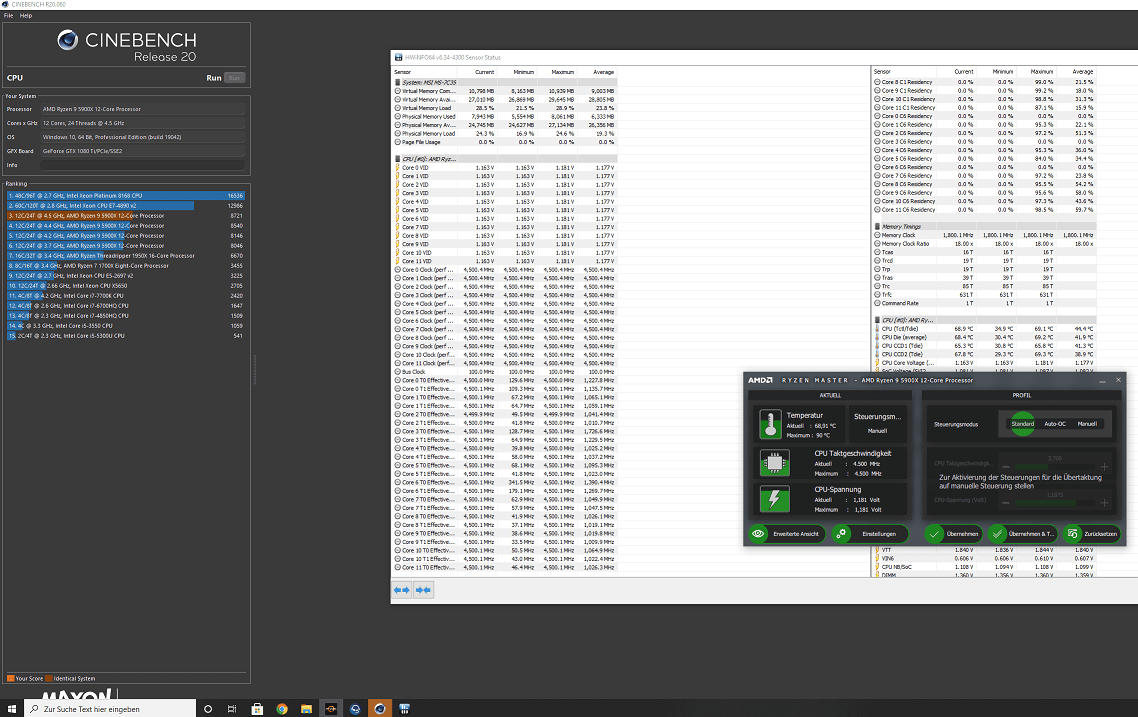Open File Explorer from taskbar
The width and height of the screenshot is (1138, 717).
[x=306, y=709]
